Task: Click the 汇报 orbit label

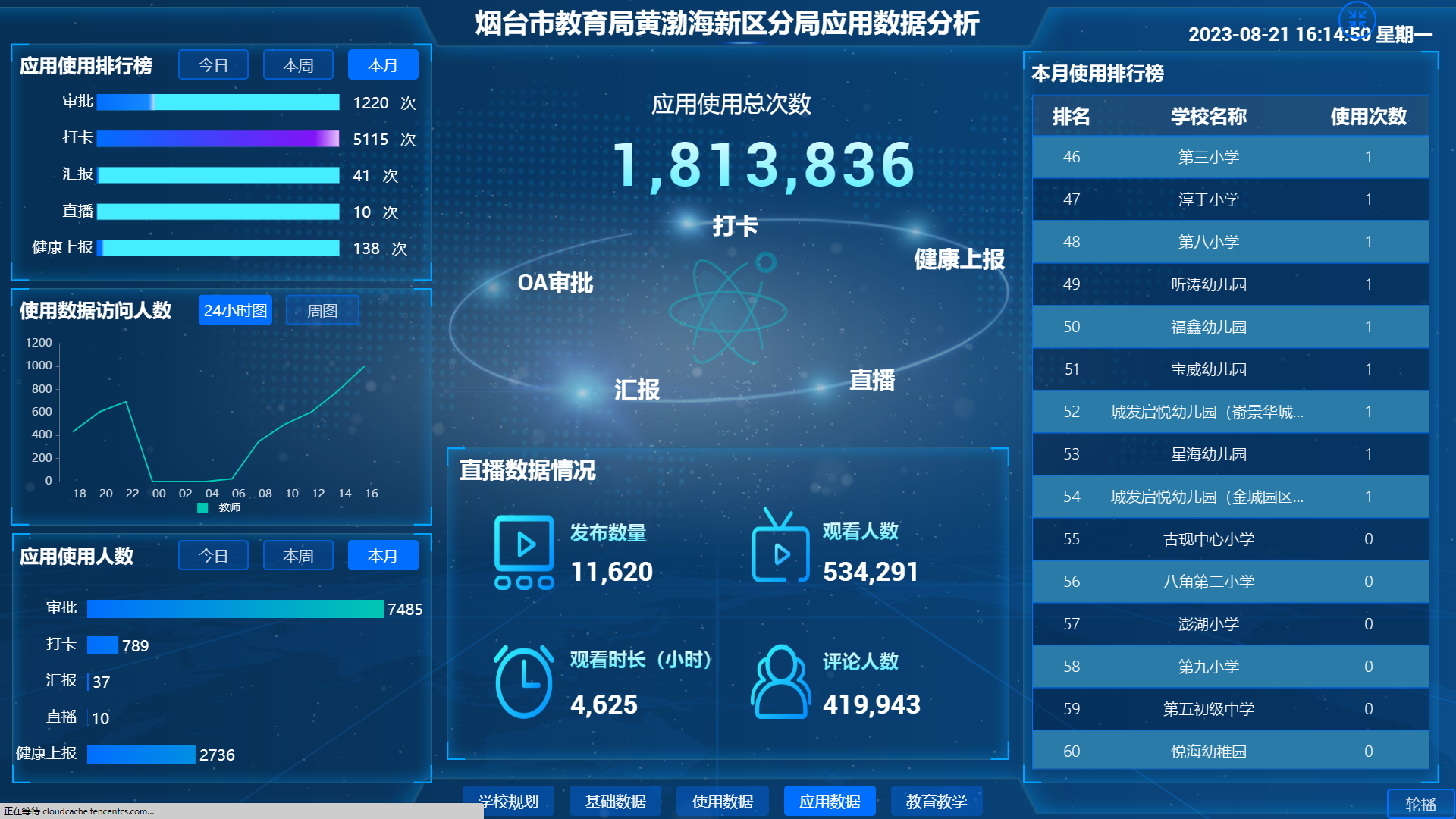Action: [x=637, y=389]
